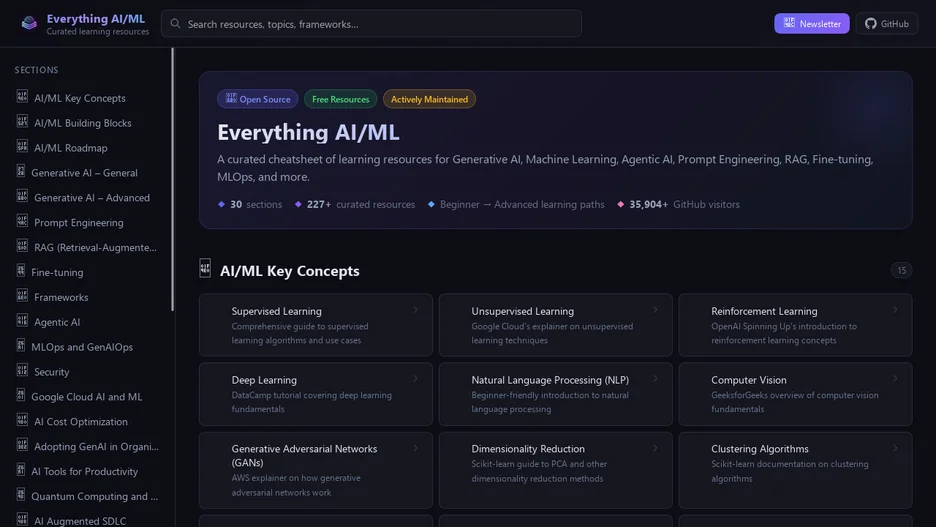This screenshot has height=527, width=936.
Task: Go to Frameworks section in sidebar
Action: pyautogui.click(x=88, y=297)
